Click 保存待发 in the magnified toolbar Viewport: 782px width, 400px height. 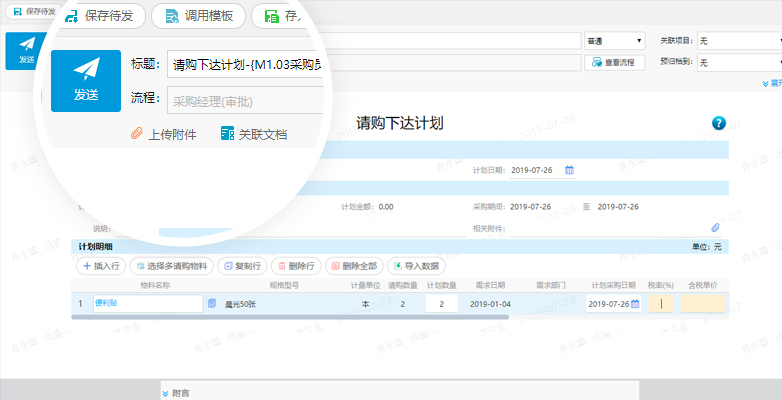point(99,17)
